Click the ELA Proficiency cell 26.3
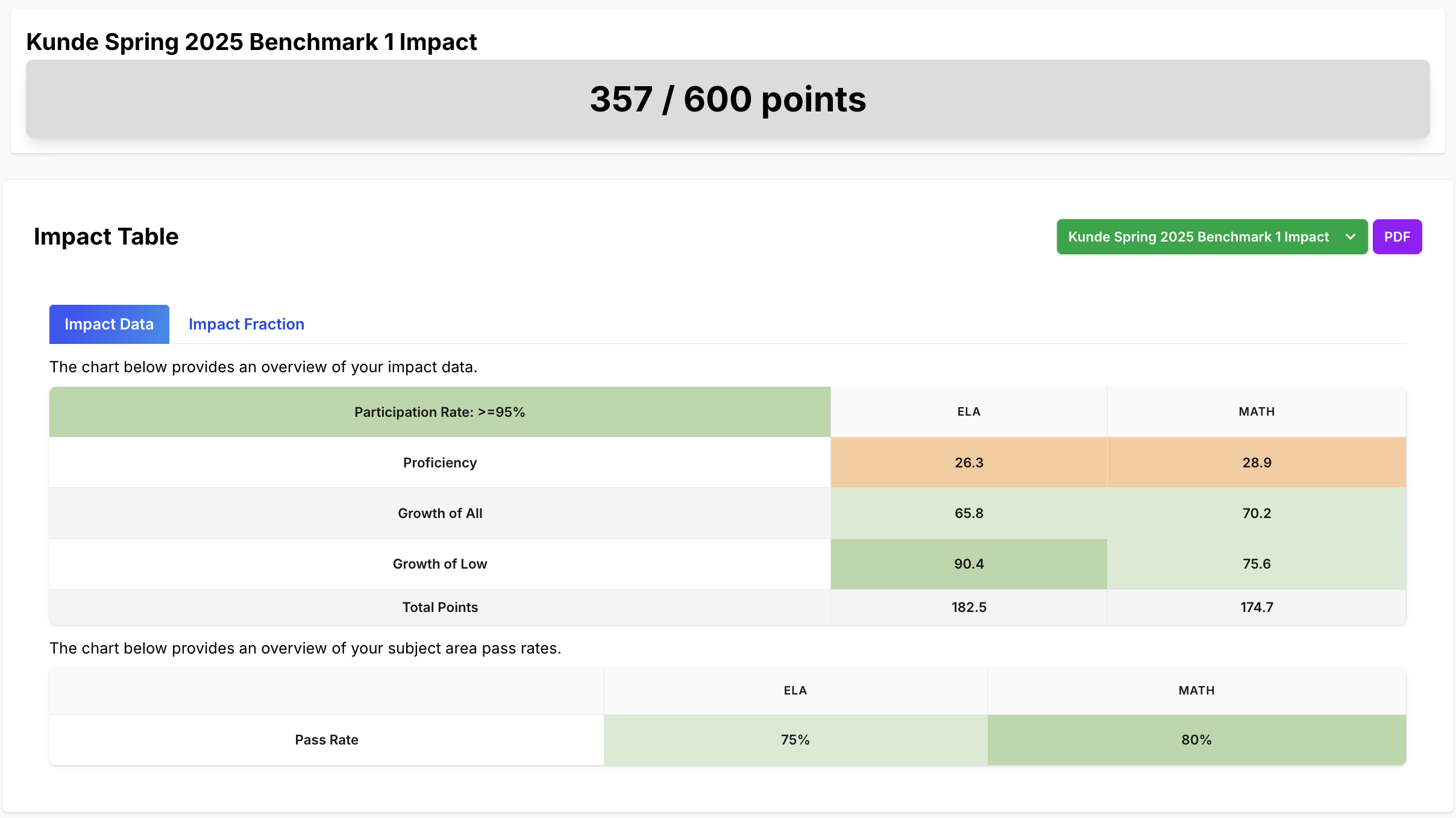This screenshot has height=818, width=1456. [x=968, y=463]
